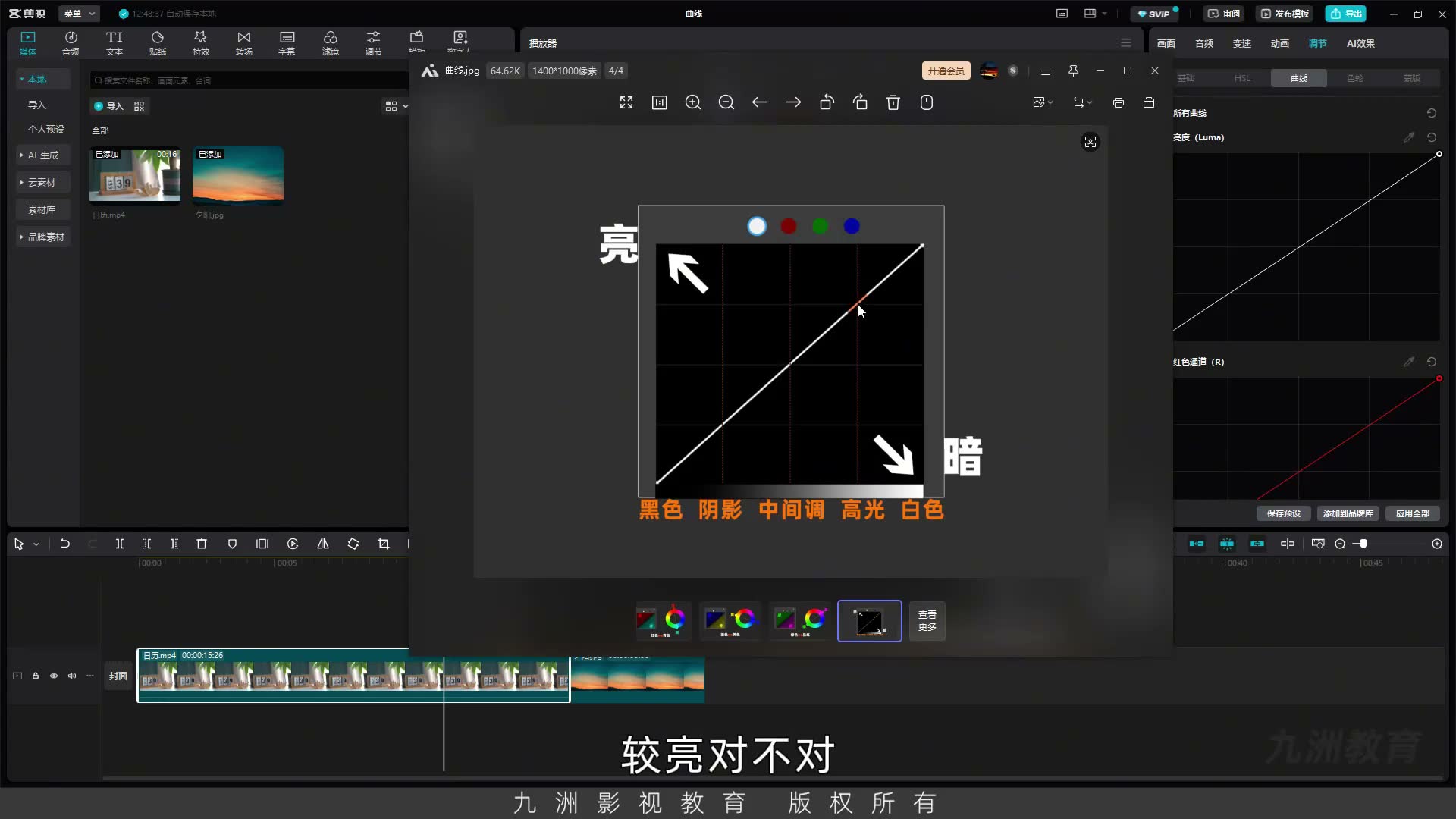Select the 色轮 color wheel sub-tab

point(1355,78)
